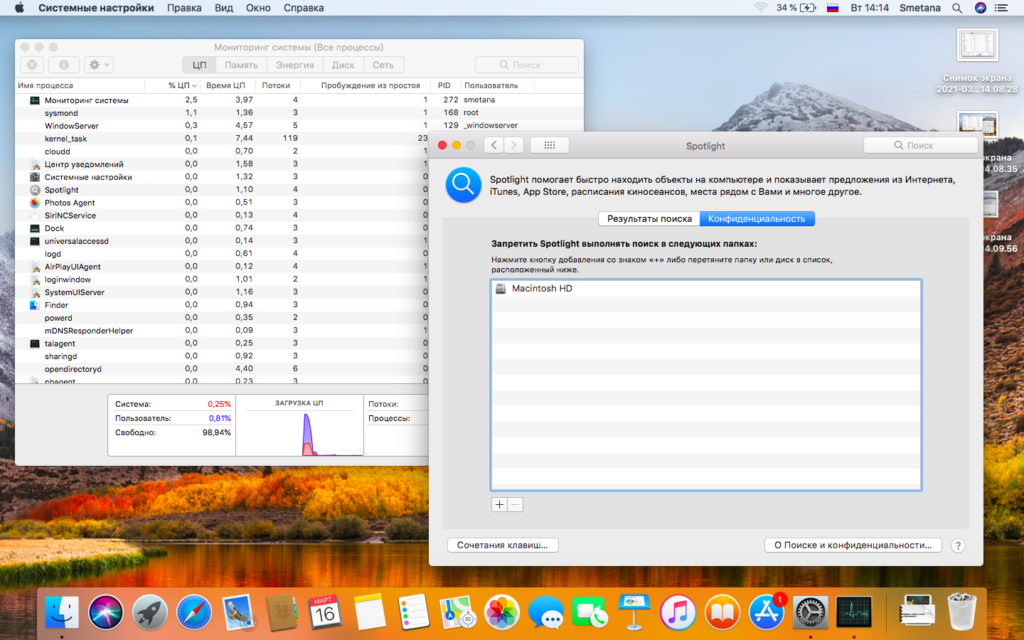Open Системные настройки application menu
Viewport: 1024px width, 640px height.
coord(96,8)
